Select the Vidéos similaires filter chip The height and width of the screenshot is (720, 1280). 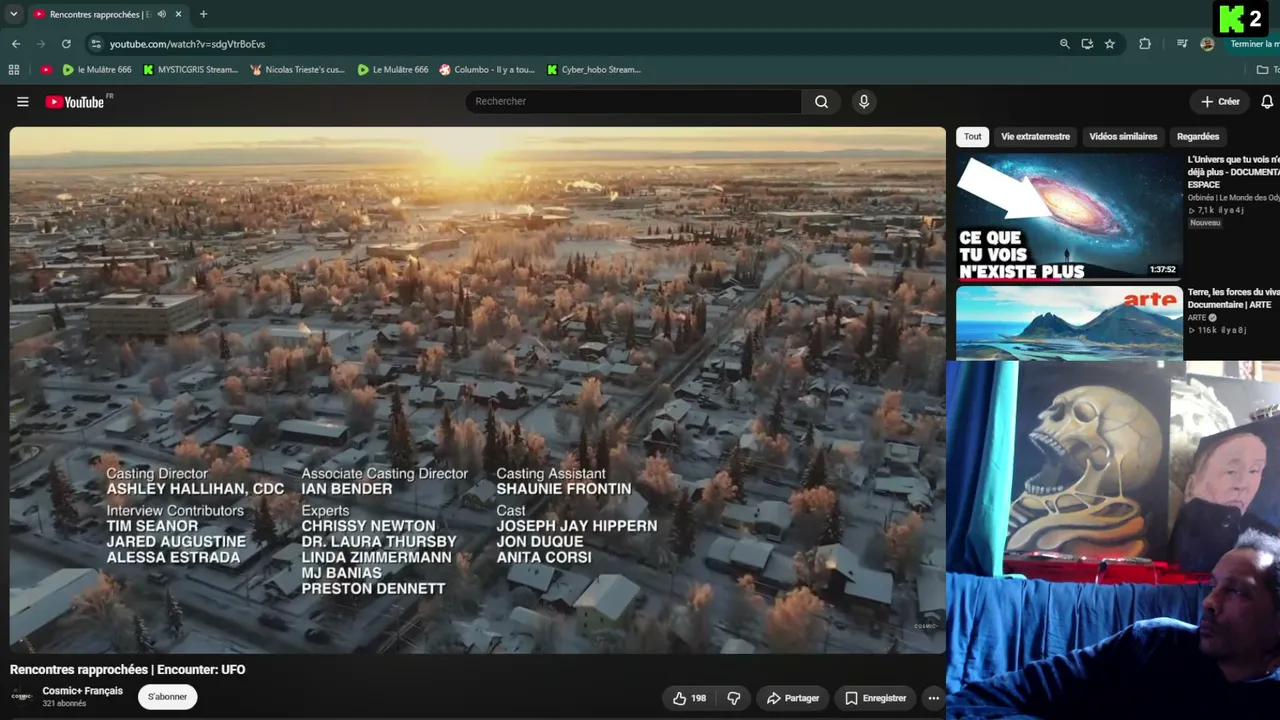[x=1123, y=136]
